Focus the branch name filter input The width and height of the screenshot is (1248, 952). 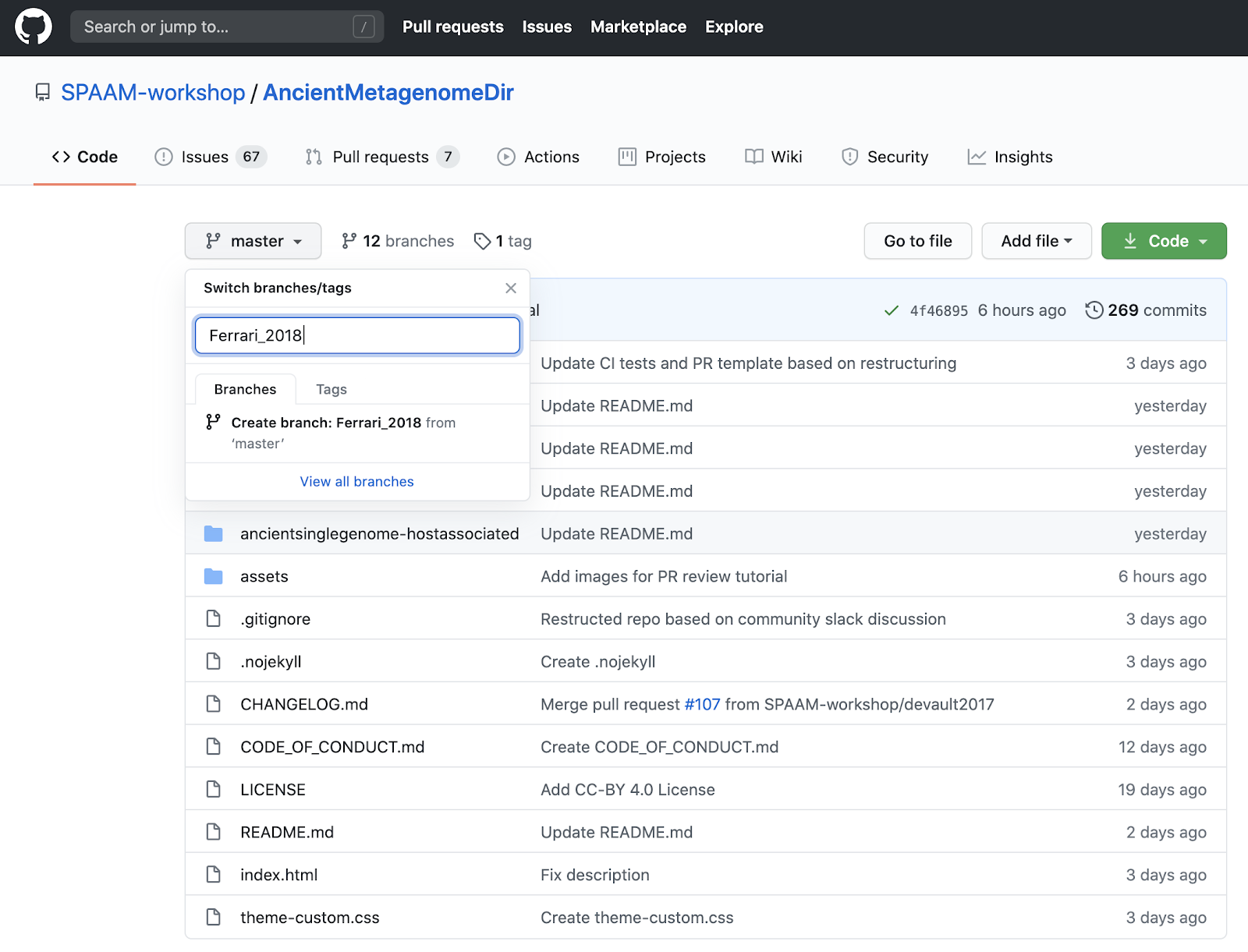pyautogui.click(x=357, y=336)
